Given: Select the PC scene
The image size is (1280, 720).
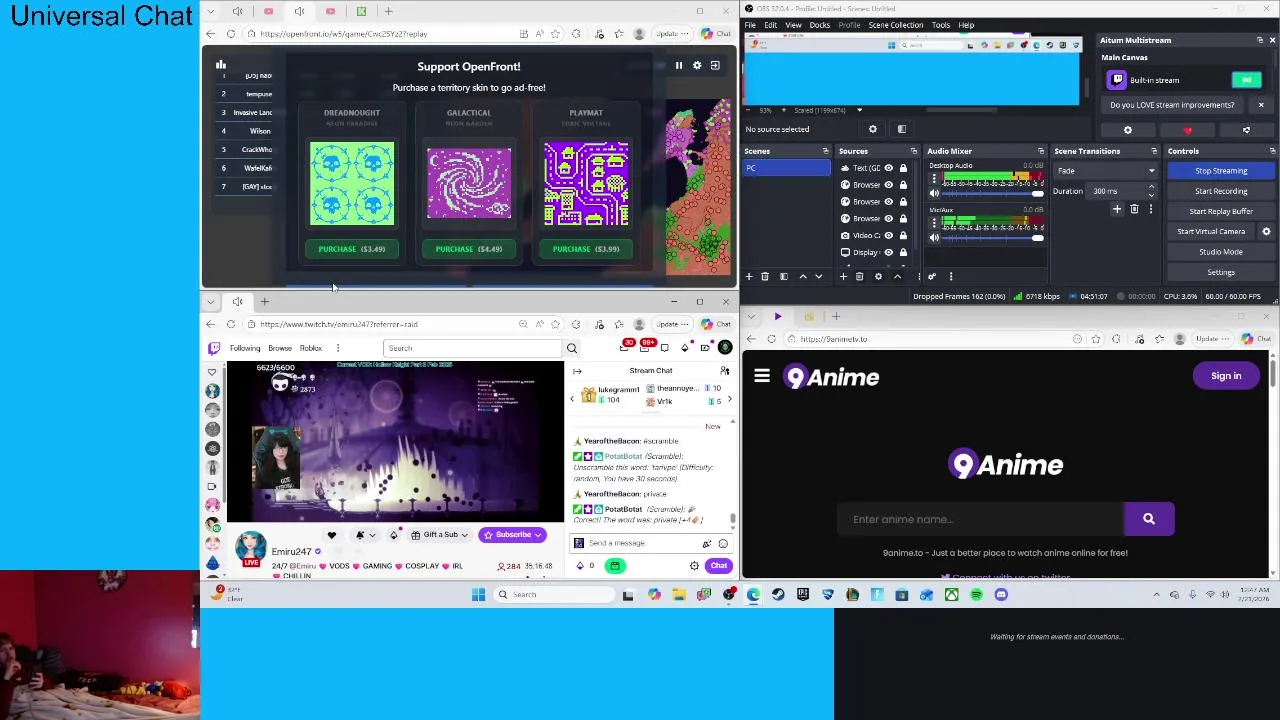Looking at the screenshot, I should click(786, 168).
